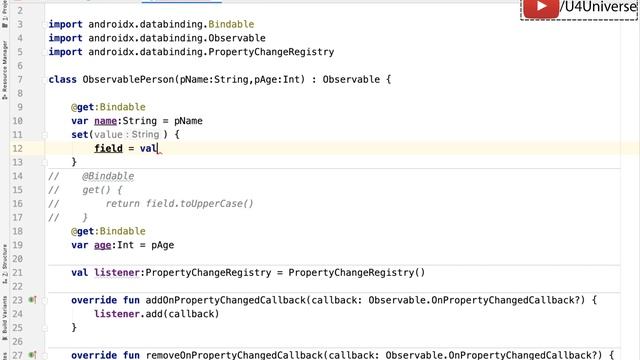Click the 'listener' property on line 21
This screenshot has height=360, width=640.
pos(117,273)
